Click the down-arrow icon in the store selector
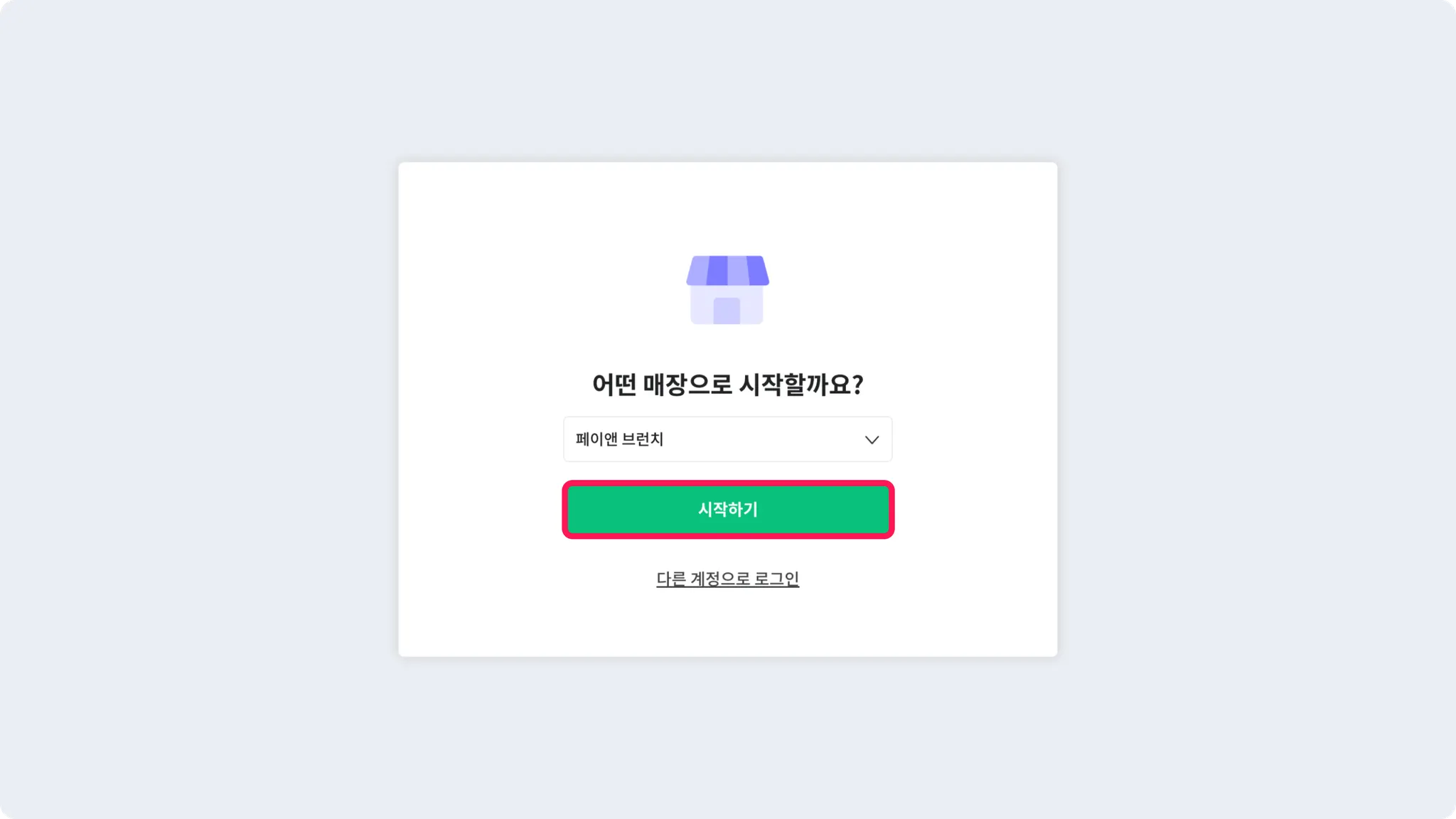Viewport: 1456px width, 819px height. (872, 440)
